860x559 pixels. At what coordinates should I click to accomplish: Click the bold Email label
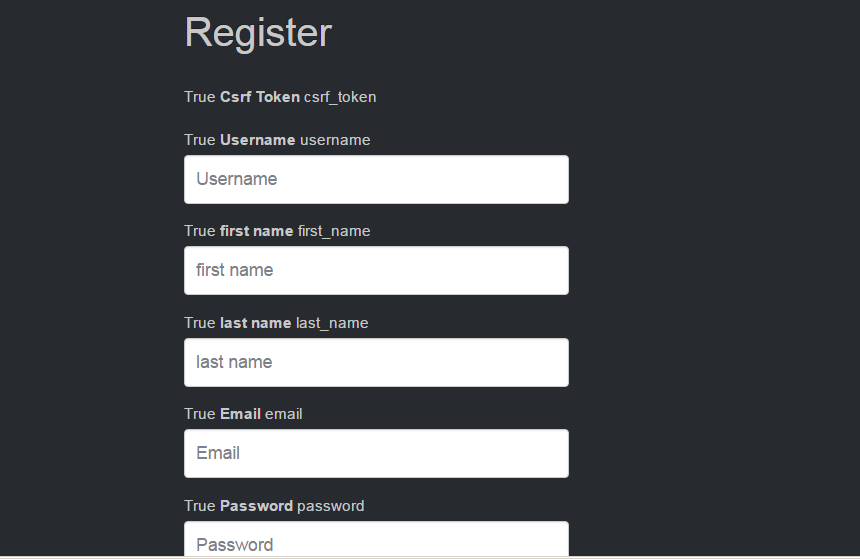pyautogui.click(x=240, y=414)
